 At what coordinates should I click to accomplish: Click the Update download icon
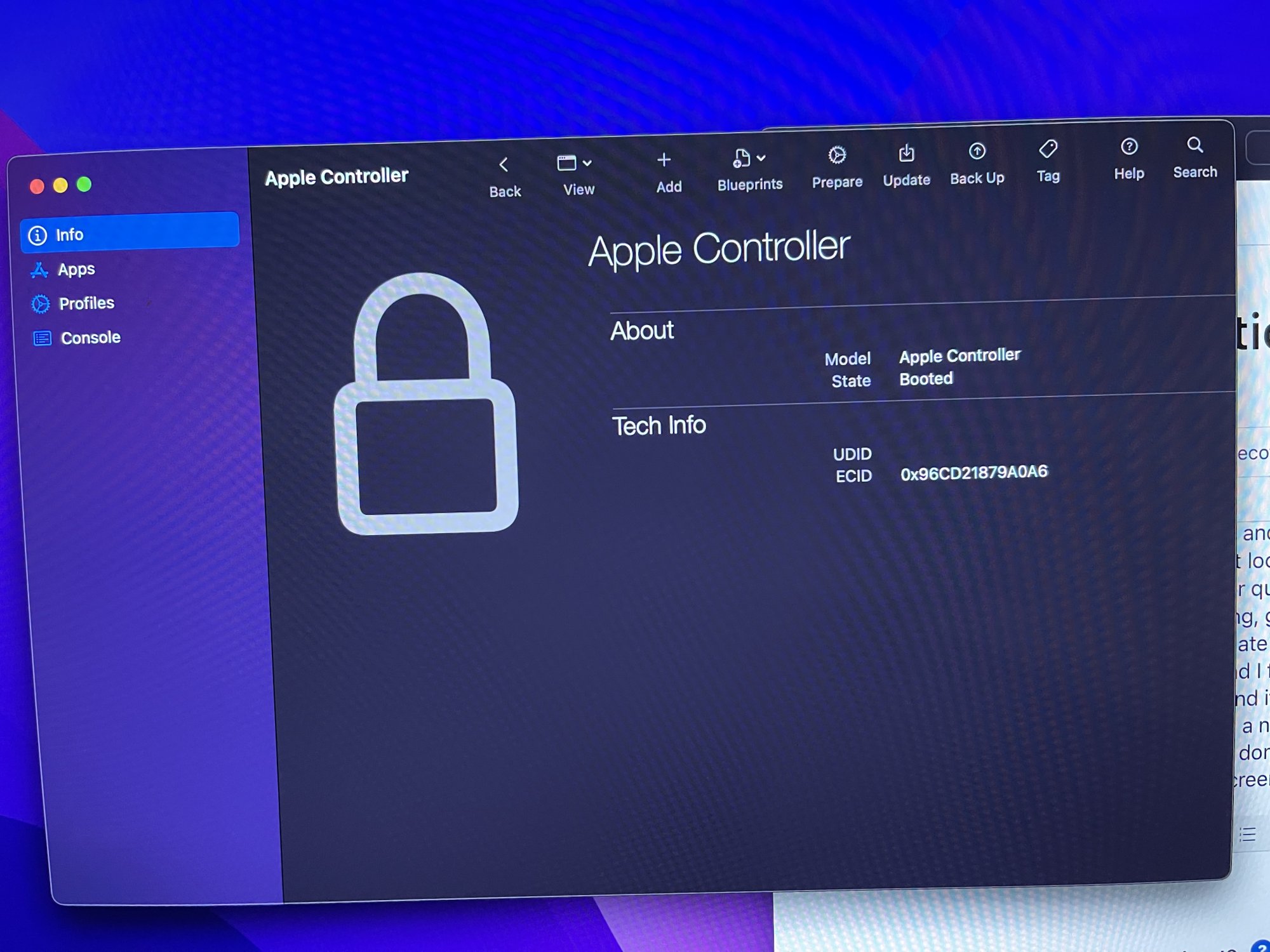click(x=906, y=154)
